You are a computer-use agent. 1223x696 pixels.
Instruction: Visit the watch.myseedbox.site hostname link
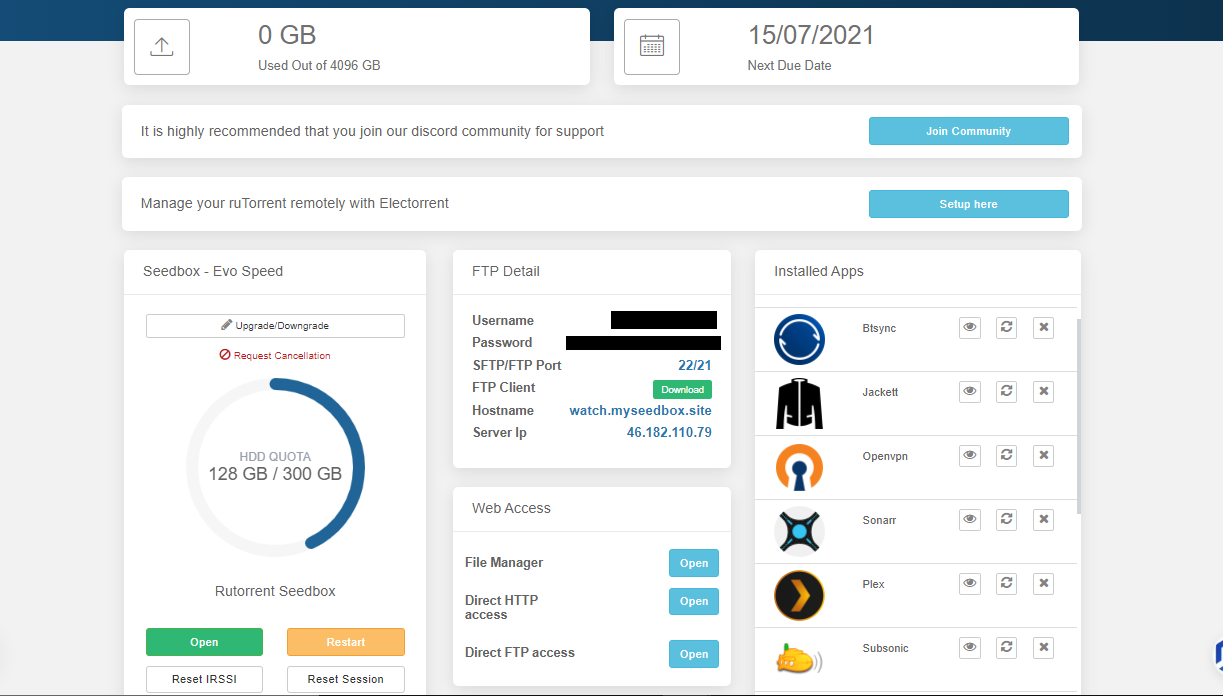[x=640, y=410]
